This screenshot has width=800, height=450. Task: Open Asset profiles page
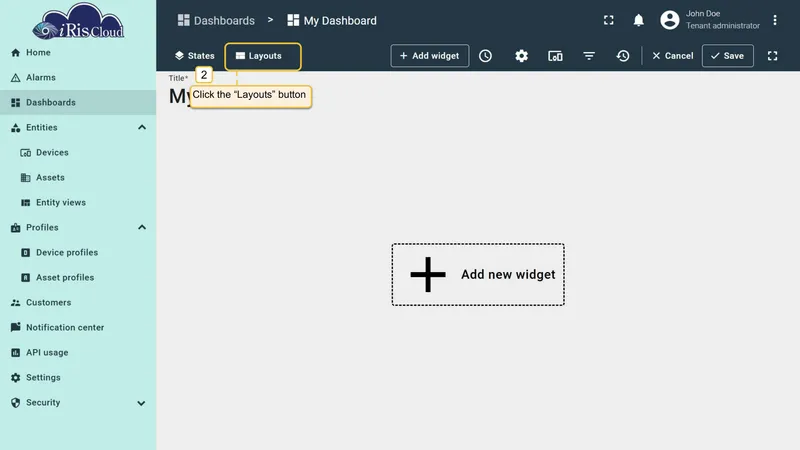pos(78,278)
